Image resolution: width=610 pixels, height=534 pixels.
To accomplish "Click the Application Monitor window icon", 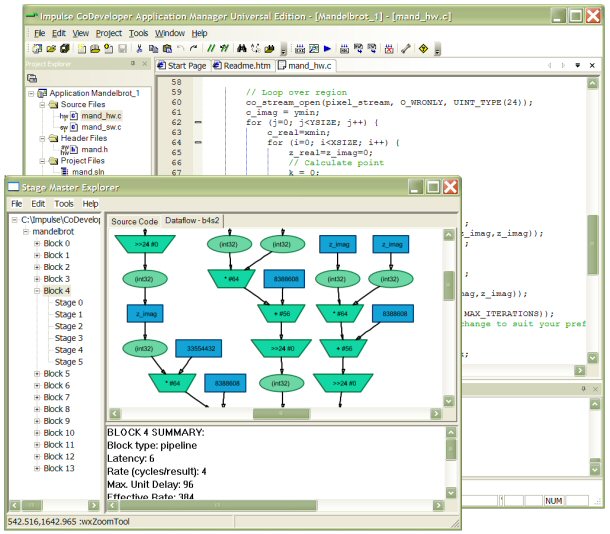I will tap(314, 49).
